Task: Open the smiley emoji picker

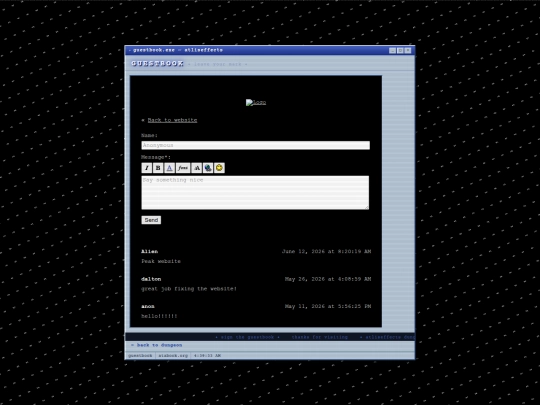Action: click(219, 168)
